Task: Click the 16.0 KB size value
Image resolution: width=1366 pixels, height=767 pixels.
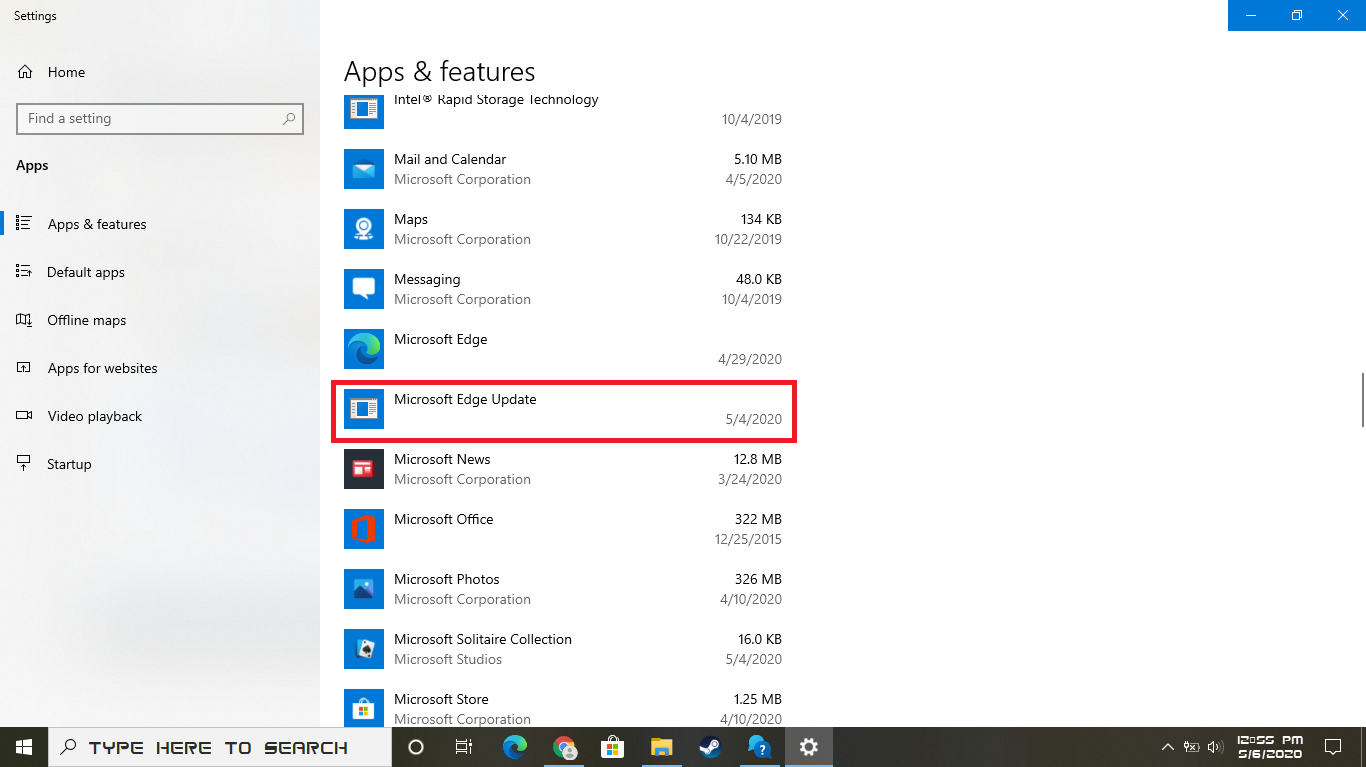Action: click(x=758, y=639)
